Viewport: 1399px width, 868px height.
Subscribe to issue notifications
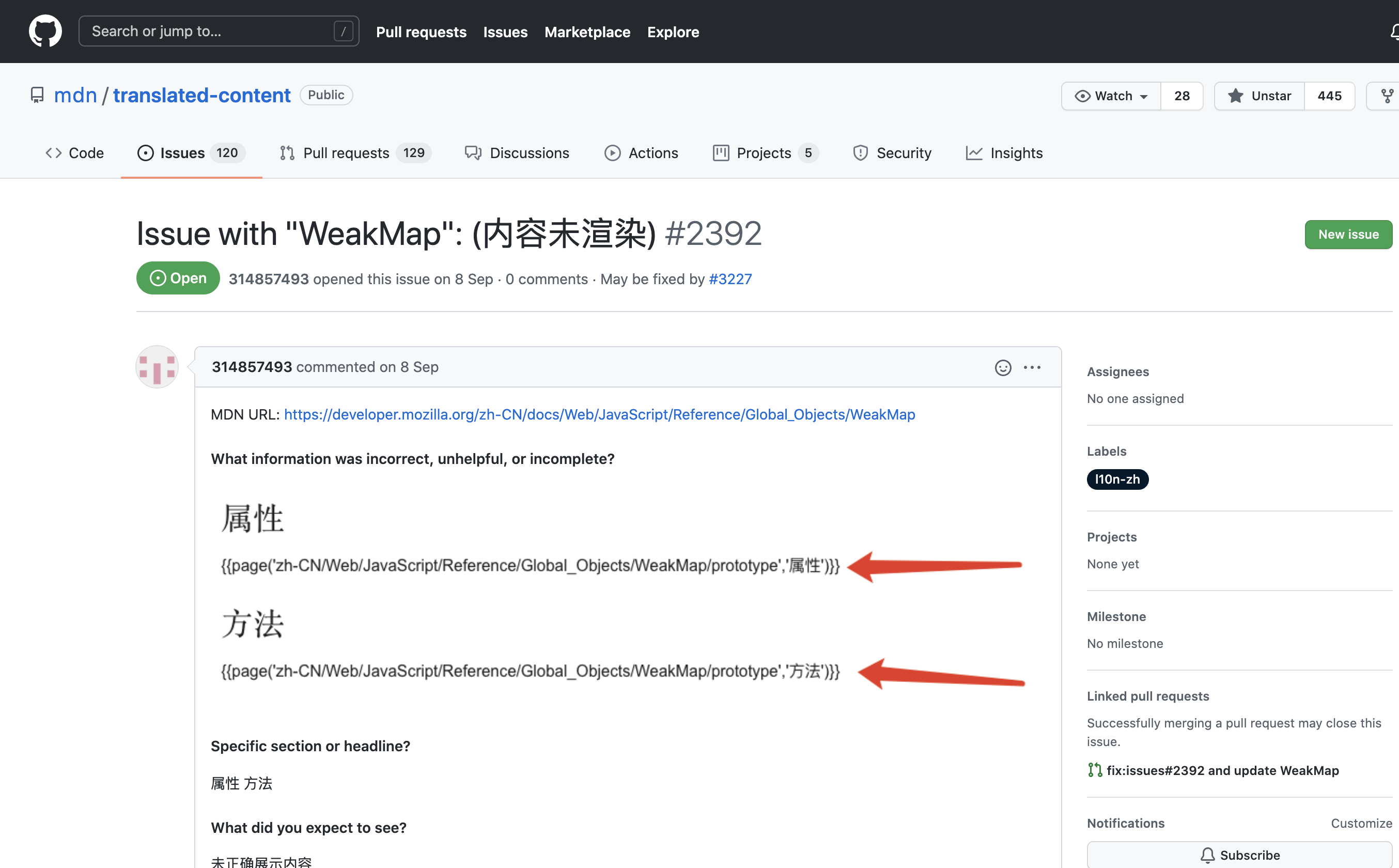(x=1239, y=854)
